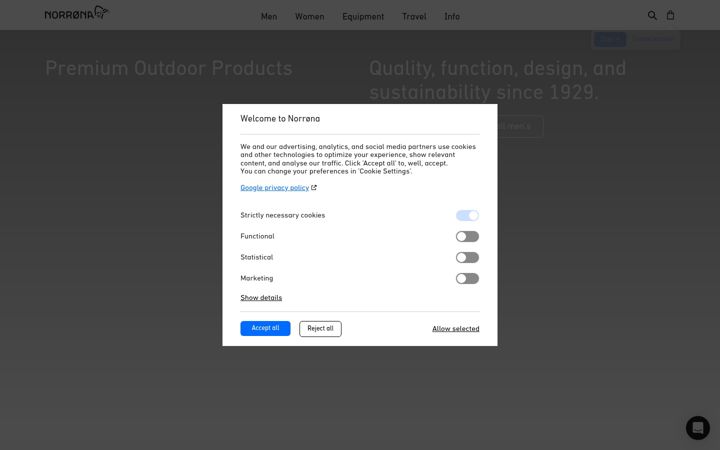Click the Accept all button
The image size is (720, 450).
click(265, 328)
